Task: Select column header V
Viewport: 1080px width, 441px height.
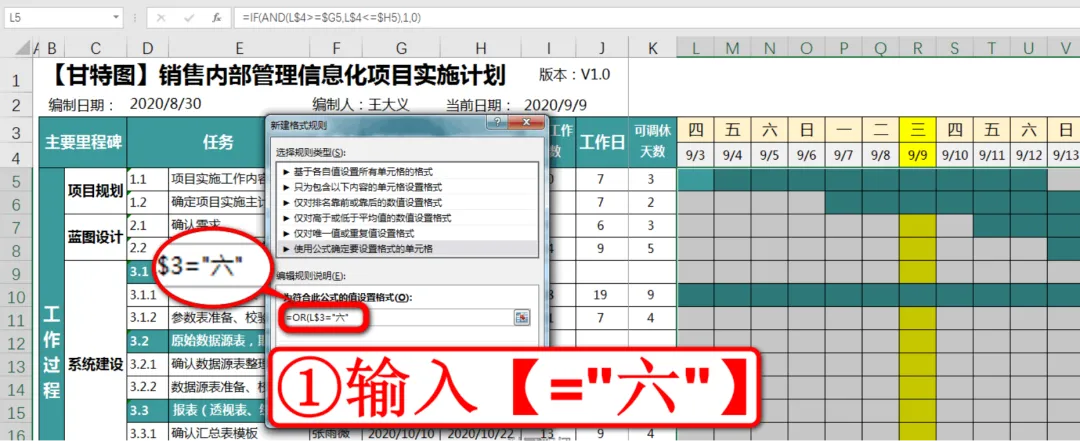Action: 1064,48
